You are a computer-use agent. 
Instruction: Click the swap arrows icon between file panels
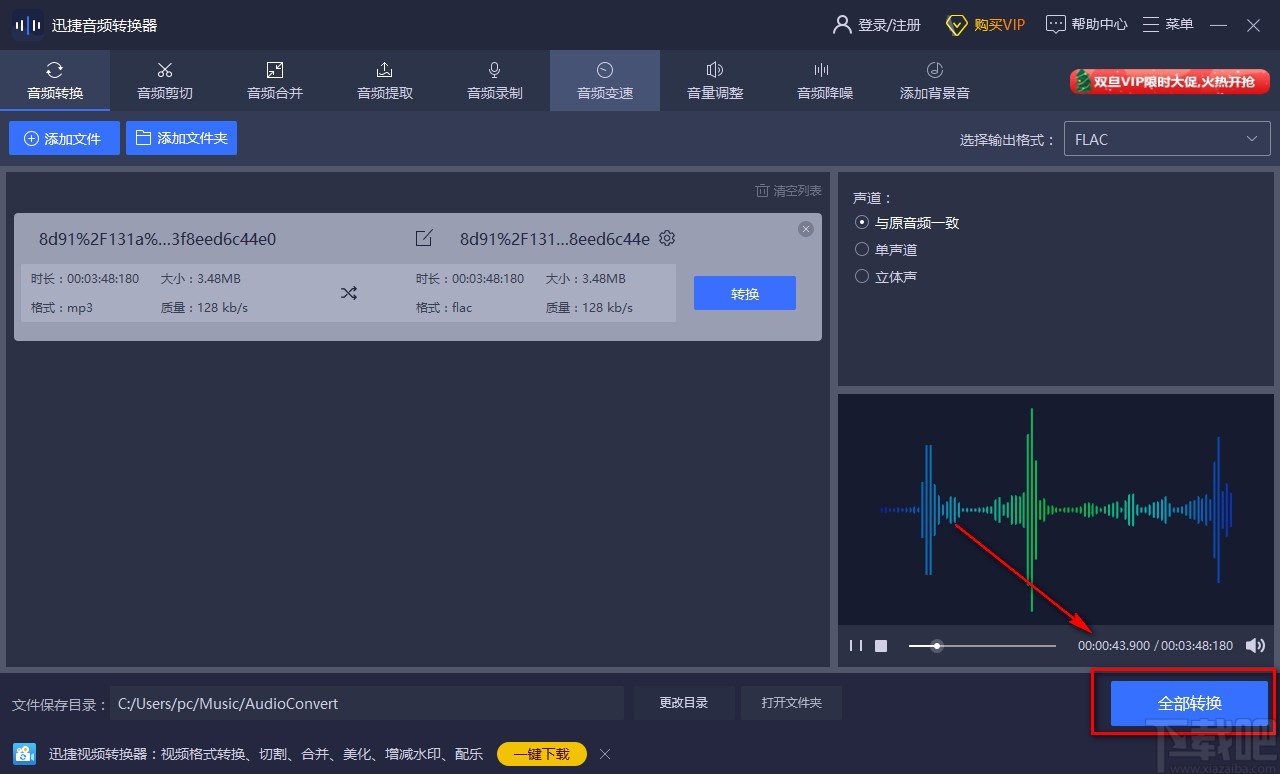click(x=348, y=293)
